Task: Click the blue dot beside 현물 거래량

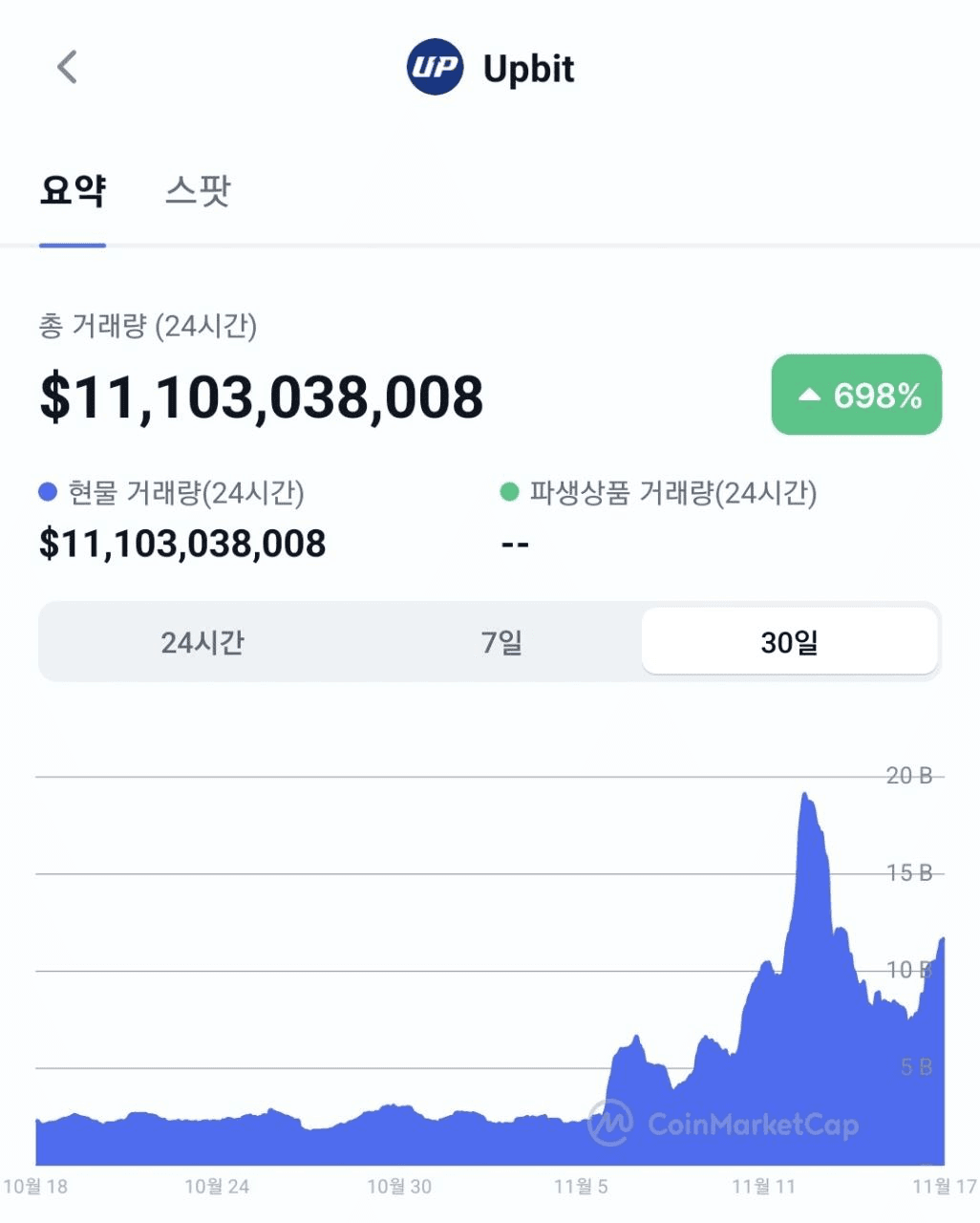Action: tap(48, 493)
